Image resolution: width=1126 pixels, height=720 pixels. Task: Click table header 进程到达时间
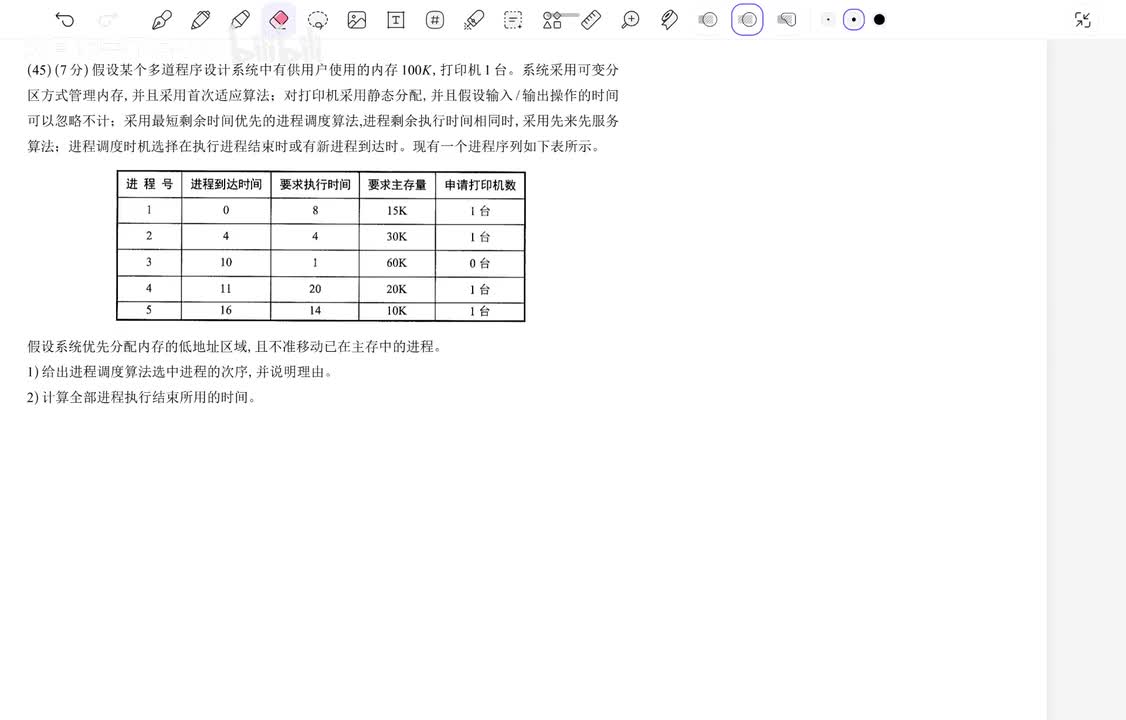tap(226, 184)
